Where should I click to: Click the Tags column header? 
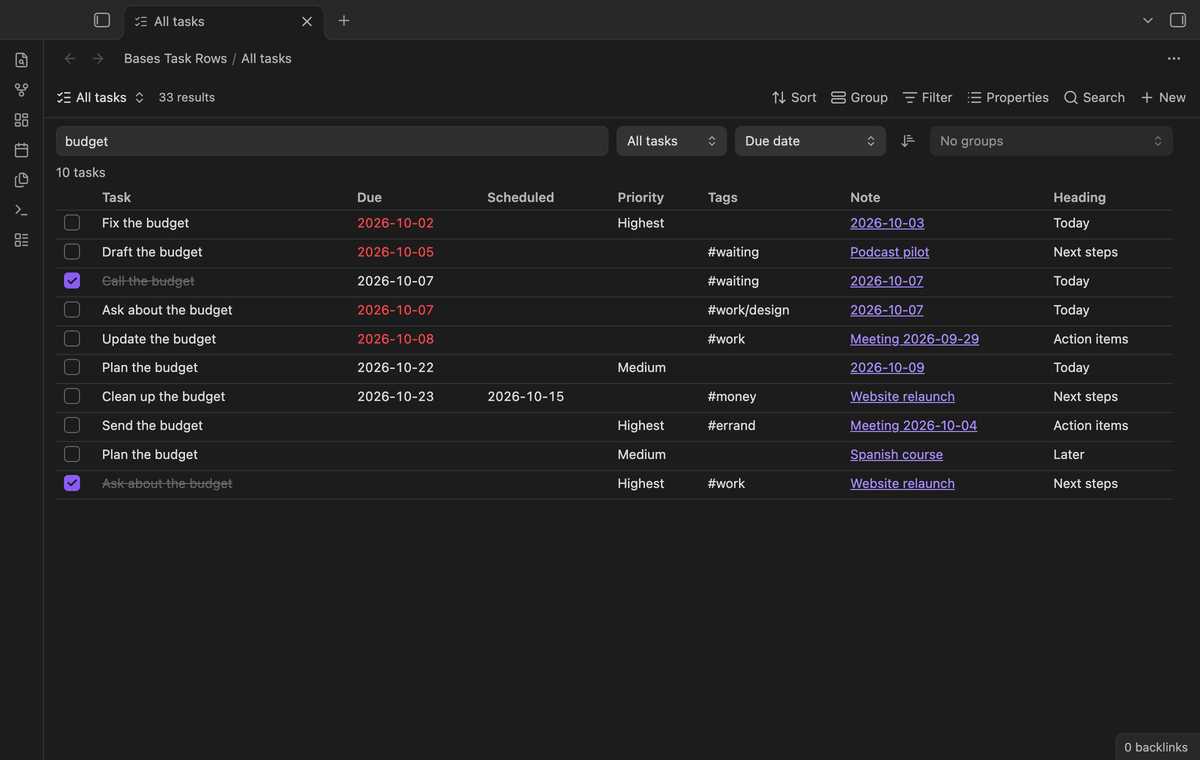point(722,197)
